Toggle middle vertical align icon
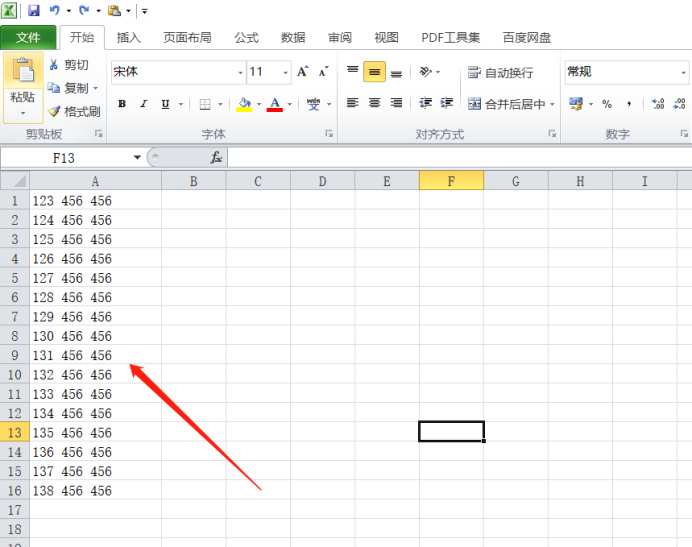 (x=374, y=72)
